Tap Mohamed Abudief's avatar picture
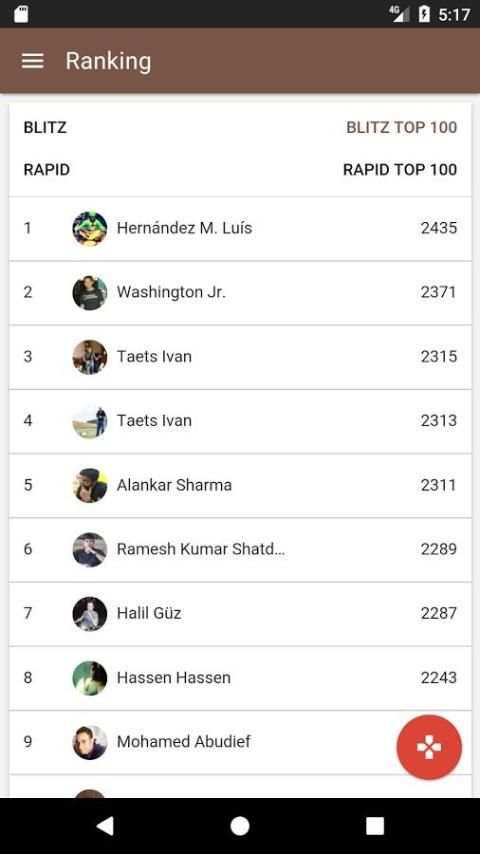 pyautogui.click(x=90, y=742)
